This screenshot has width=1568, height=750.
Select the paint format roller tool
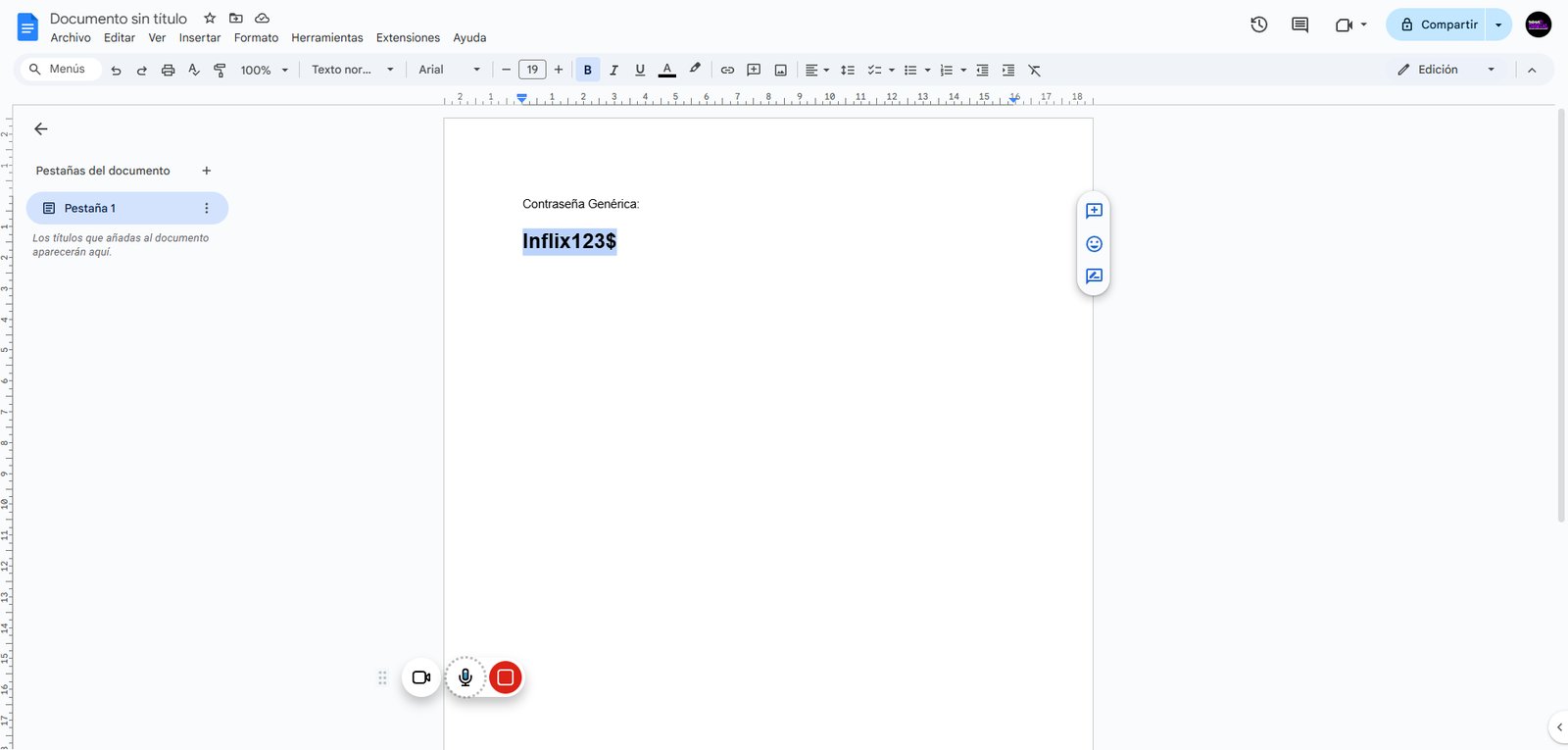pyautogui.click(x=220, y=70)
